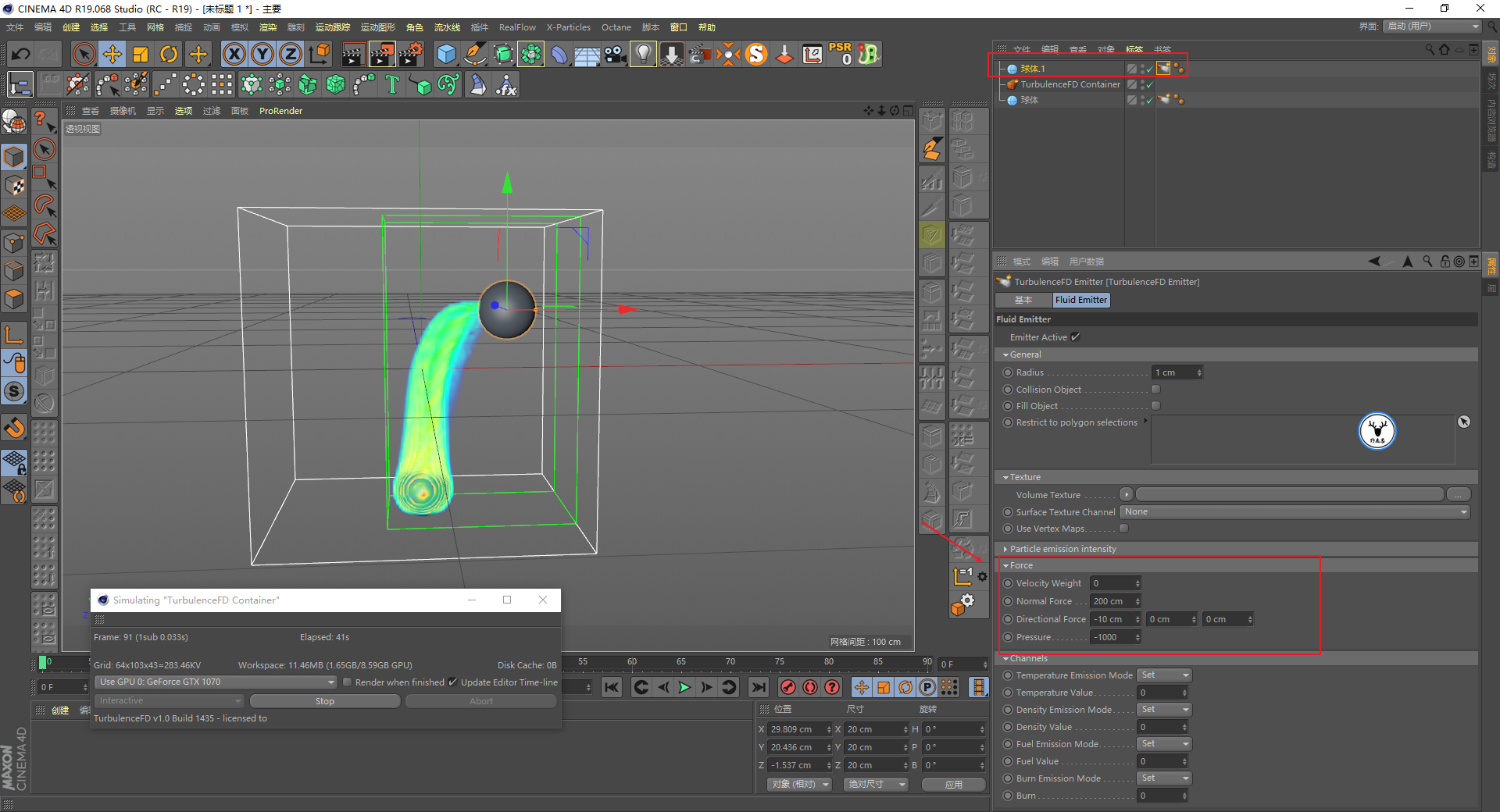Add a Cube primitive object
Screen dimensions: 1500x812
tap(446, 54)
